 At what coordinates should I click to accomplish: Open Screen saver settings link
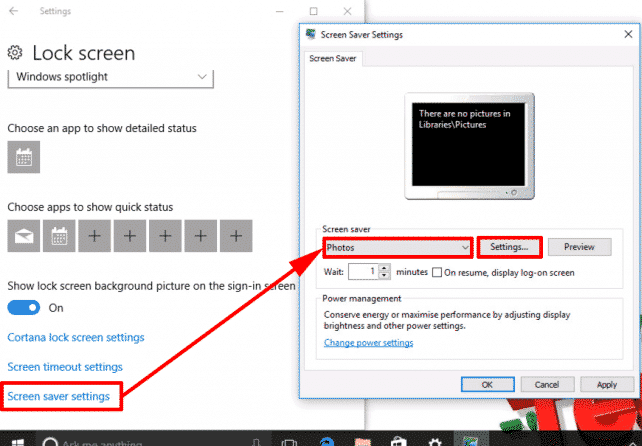pyautogui.click(x=59, y=396)
